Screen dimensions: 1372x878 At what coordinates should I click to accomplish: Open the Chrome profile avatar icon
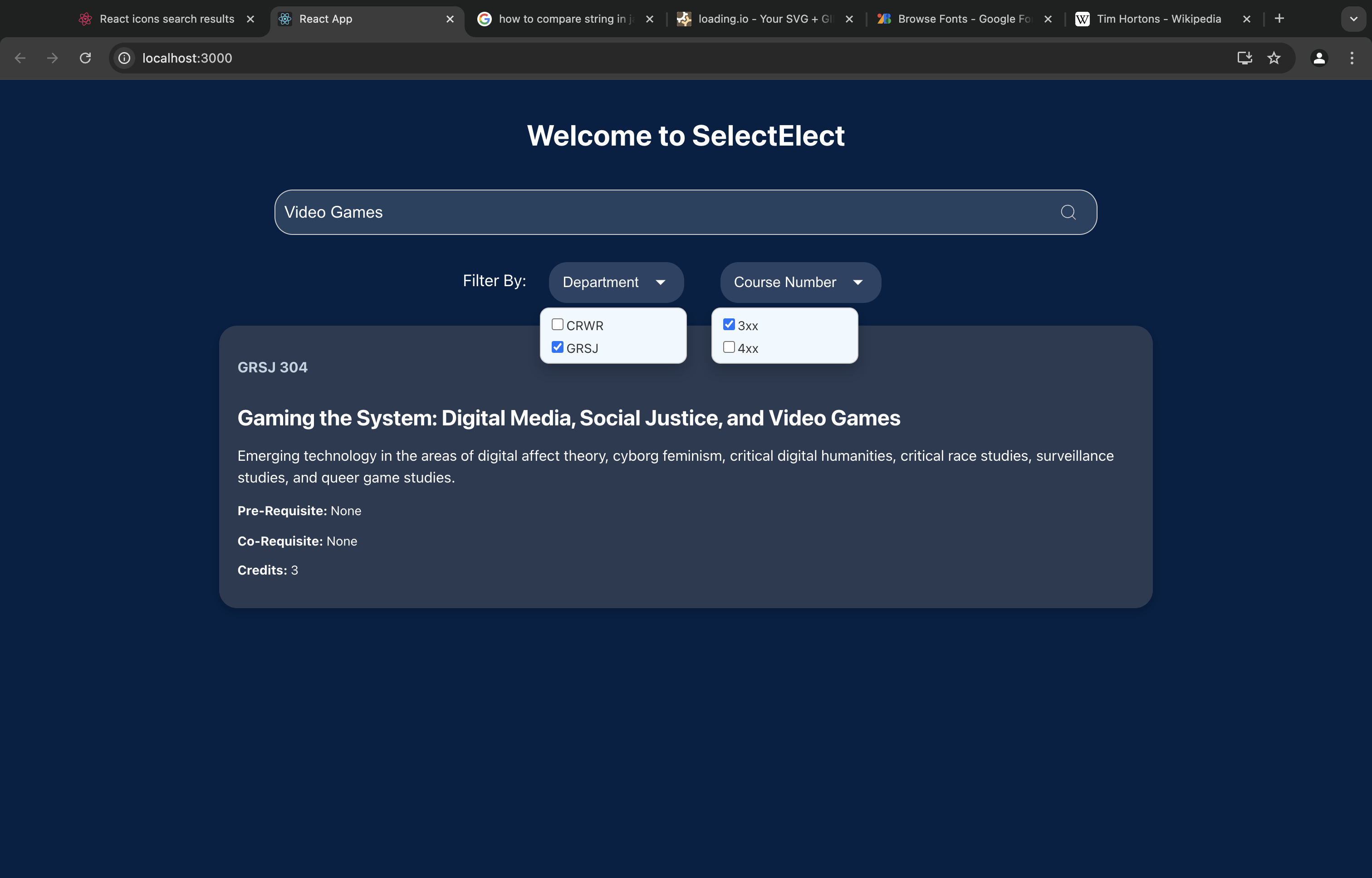1319,58
